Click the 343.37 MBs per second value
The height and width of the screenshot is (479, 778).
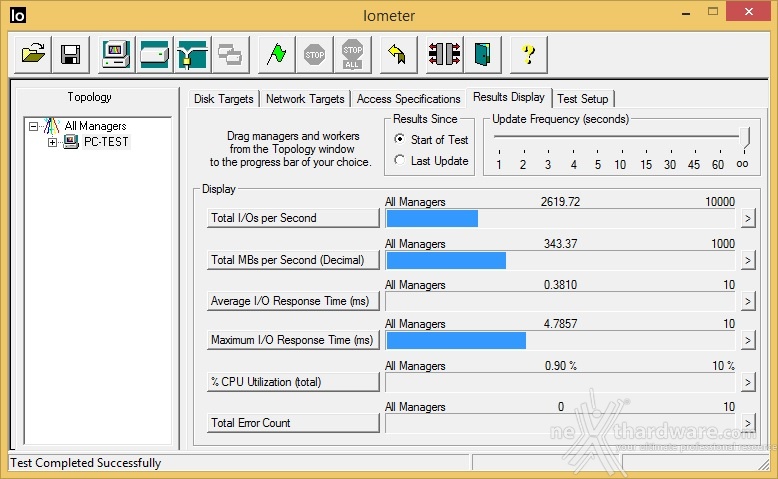pos(560,244)
